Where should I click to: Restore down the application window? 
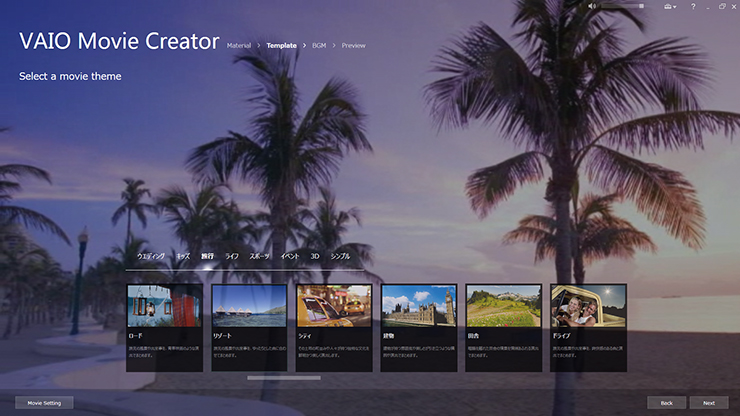[722, 6]
